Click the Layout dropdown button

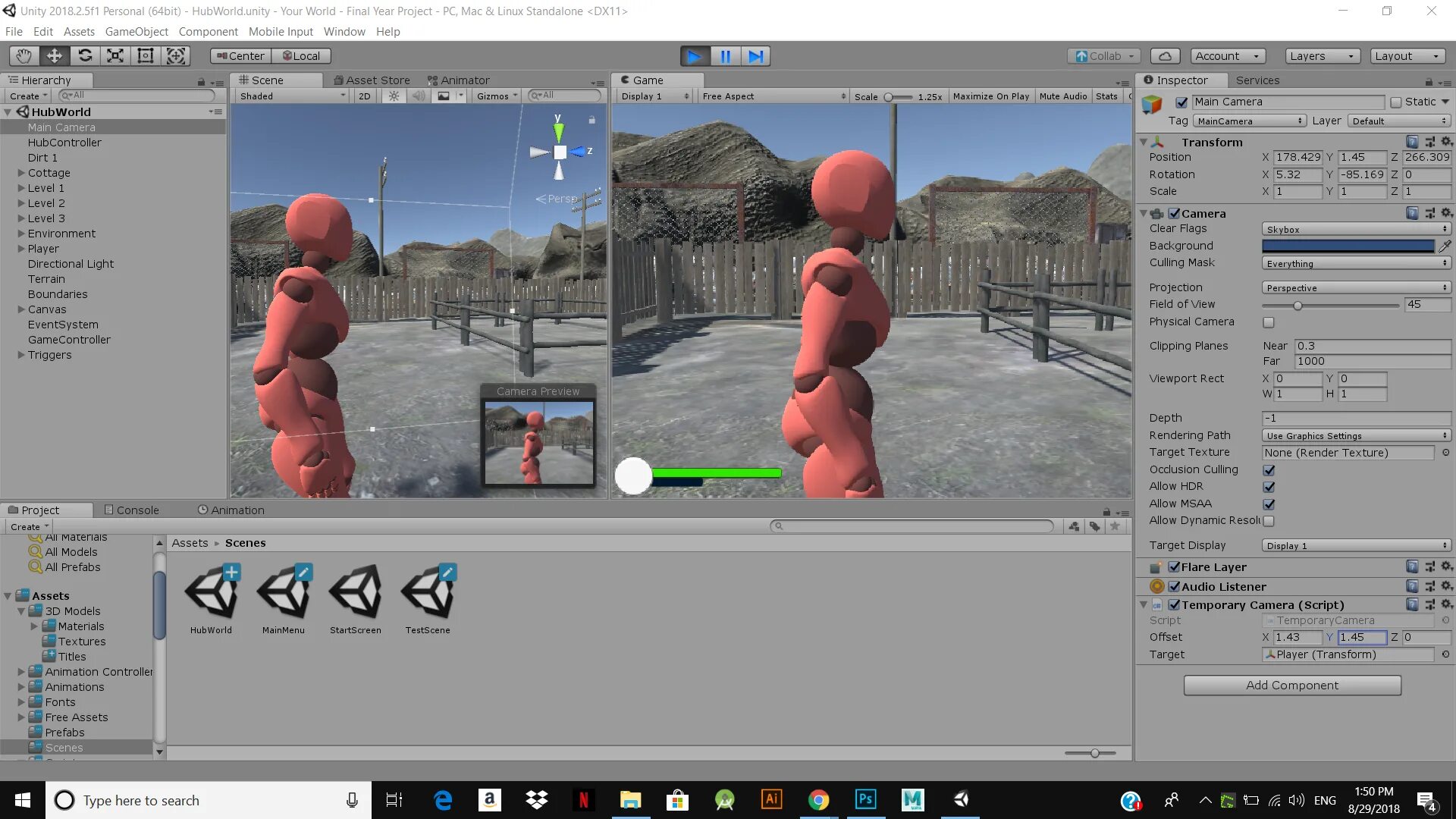coord(1407,55)
